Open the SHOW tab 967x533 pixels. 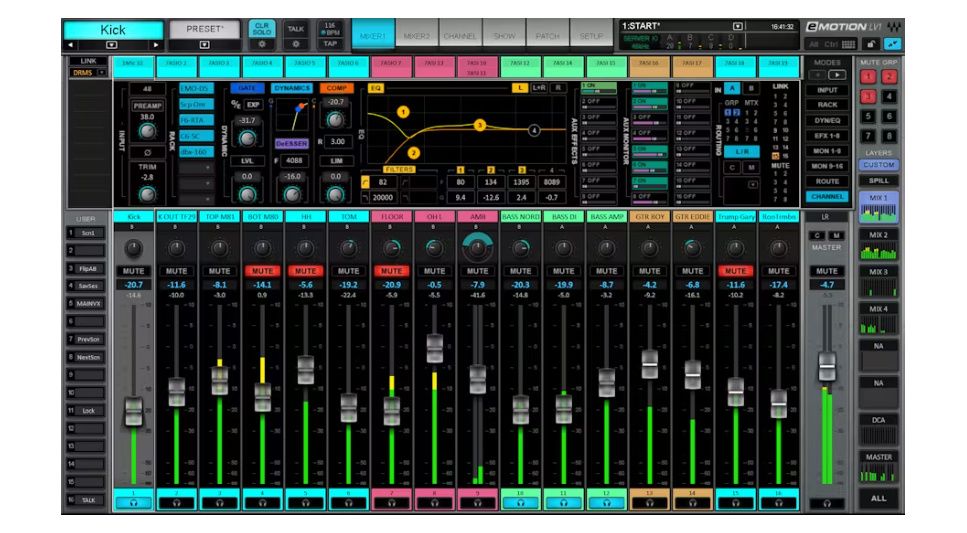pyautogui.click(x=504, y=35)
